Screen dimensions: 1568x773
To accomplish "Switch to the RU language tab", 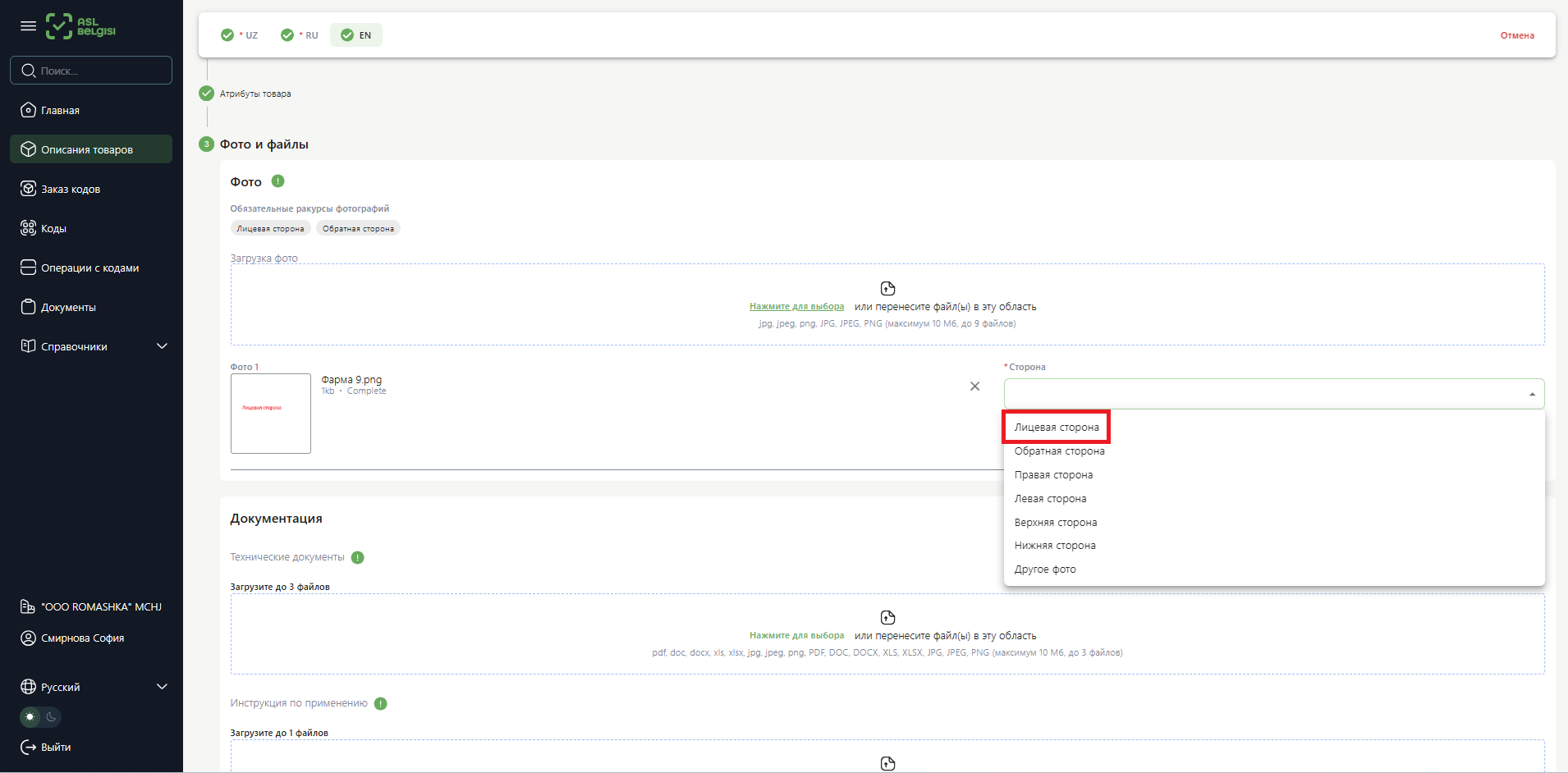I will (300, 35).
